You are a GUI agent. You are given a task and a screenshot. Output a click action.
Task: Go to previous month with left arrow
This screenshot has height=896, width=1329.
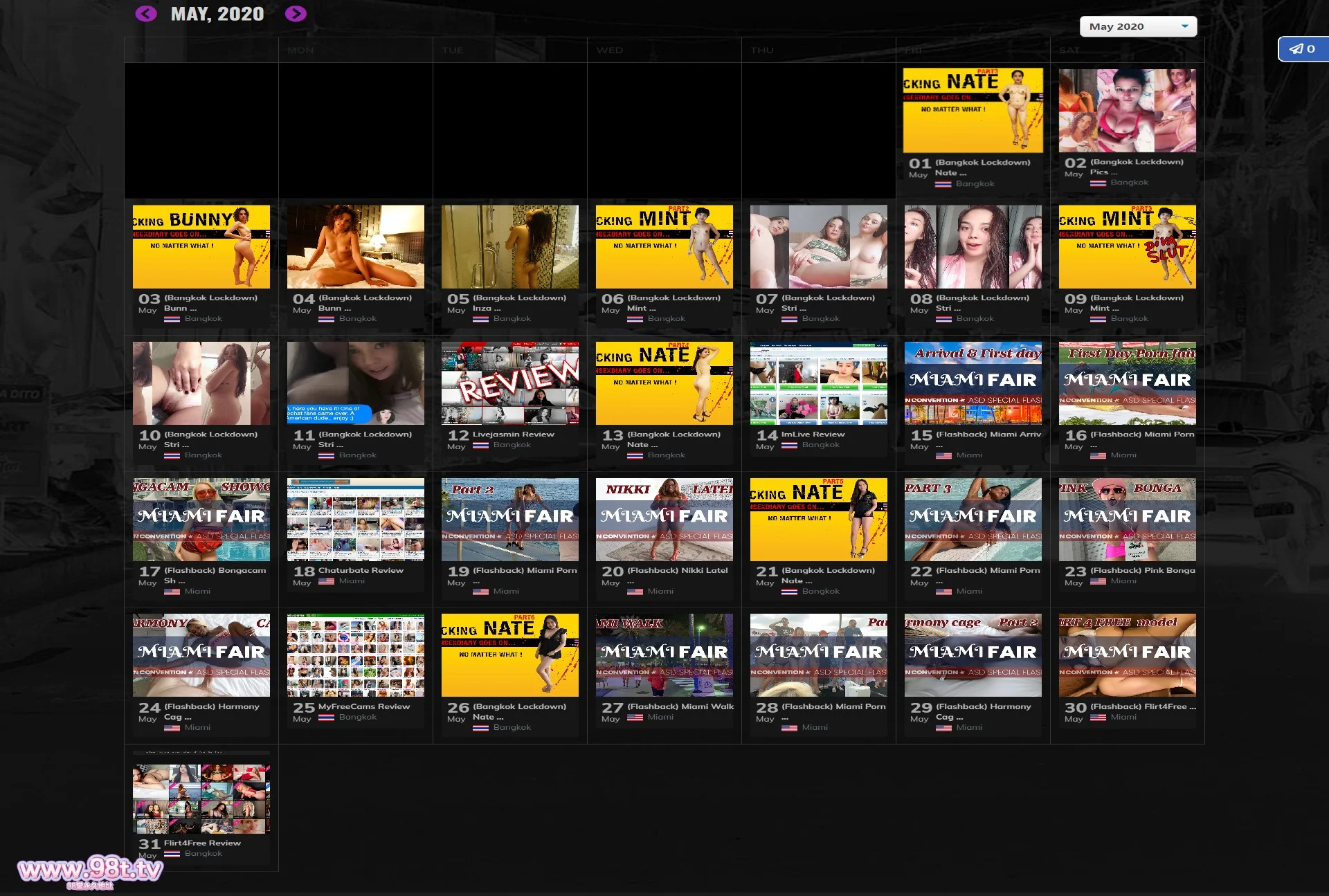pyautogui.click(x=145, y=14)
